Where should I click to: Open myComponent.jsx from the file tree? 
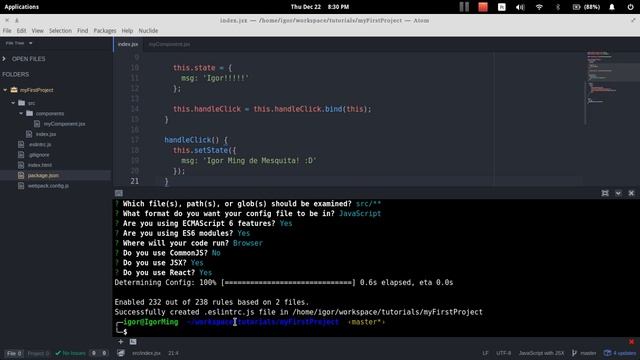[64, 124]
